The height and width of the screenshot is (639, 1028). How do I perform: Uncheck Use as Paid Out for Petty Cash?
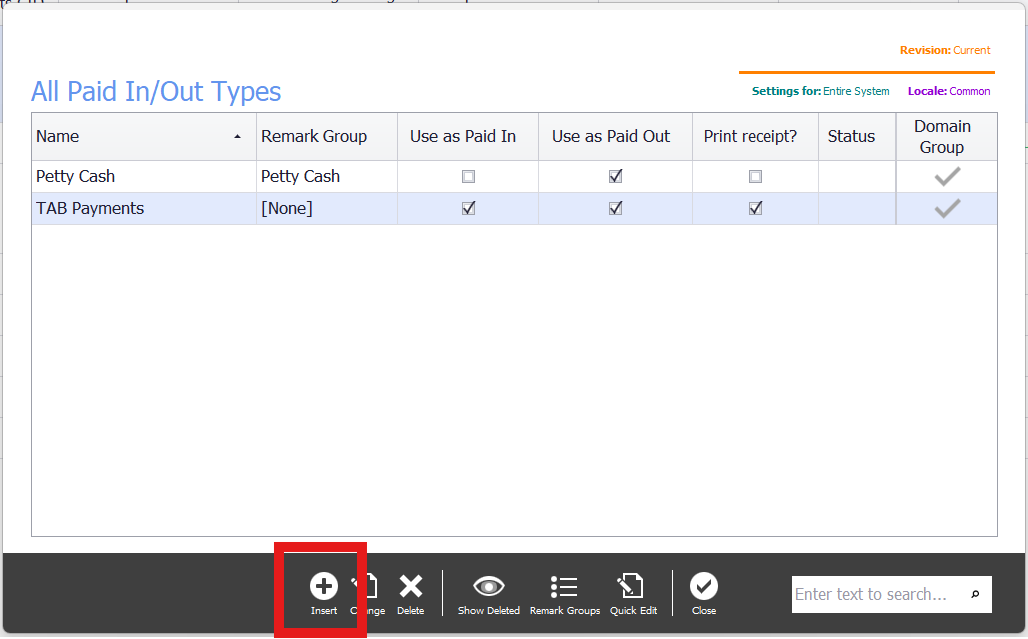coord(615,176)
